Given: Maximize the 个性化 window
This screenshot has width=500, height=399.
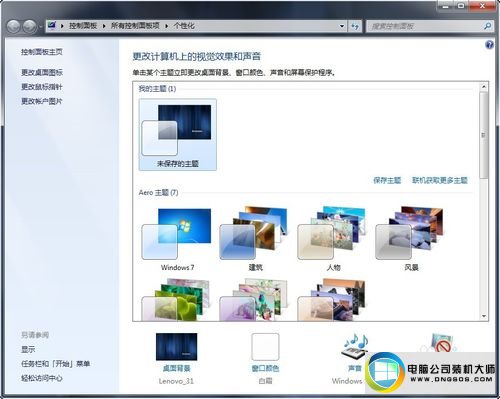Looking at the screenshot, I should (x=461, y=6).
